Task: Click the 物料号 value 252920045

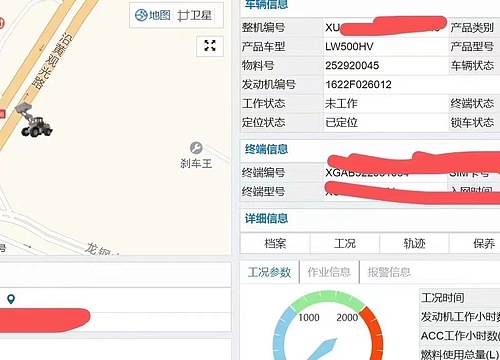Action: (x=352, y=65)
